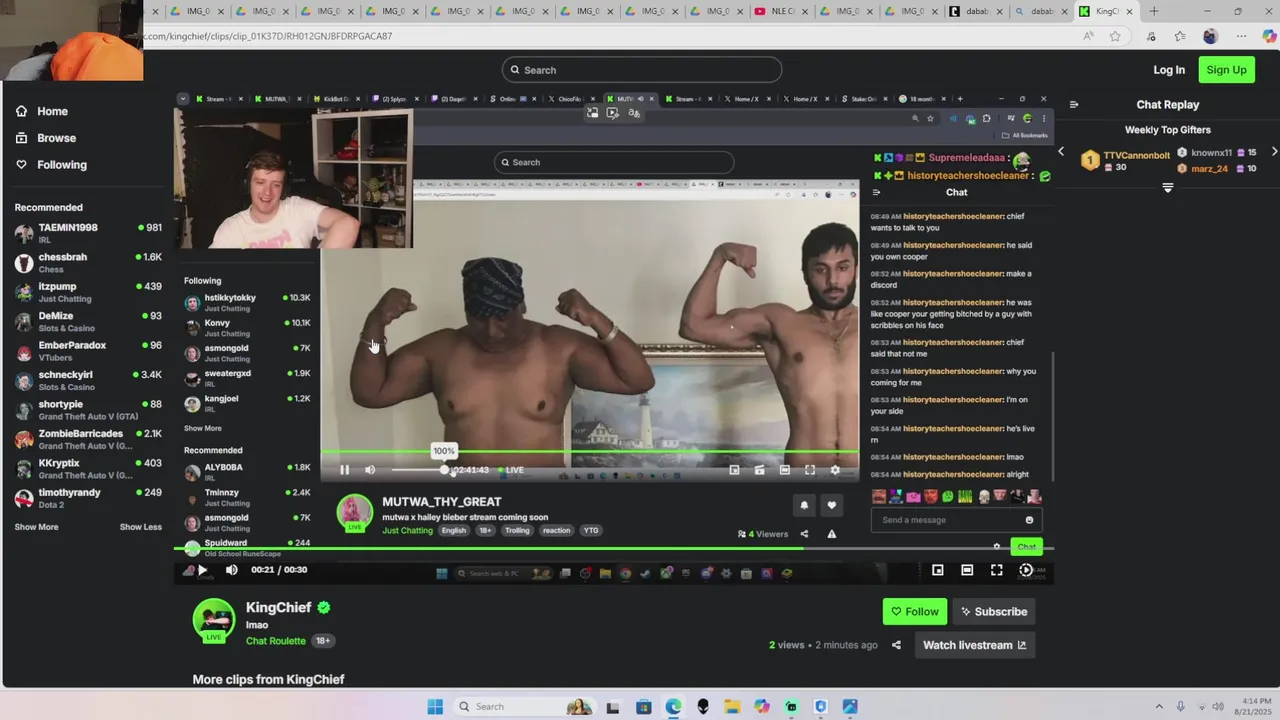
Task: Expand the top gifters down arrow
Action: click(x=1168, y=188)
